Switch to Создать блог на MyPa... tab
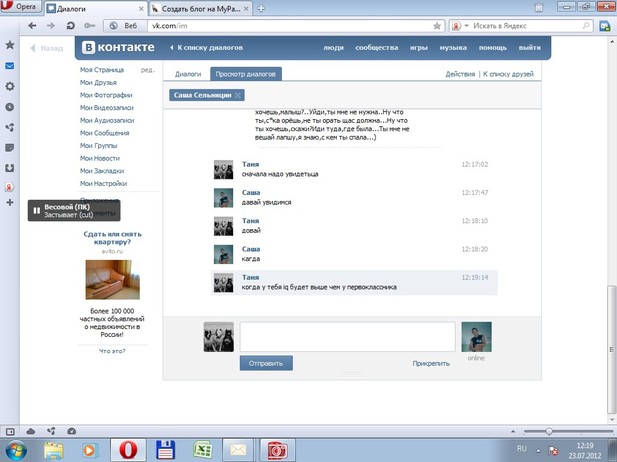The image size is (617, 462). point(201,9)
